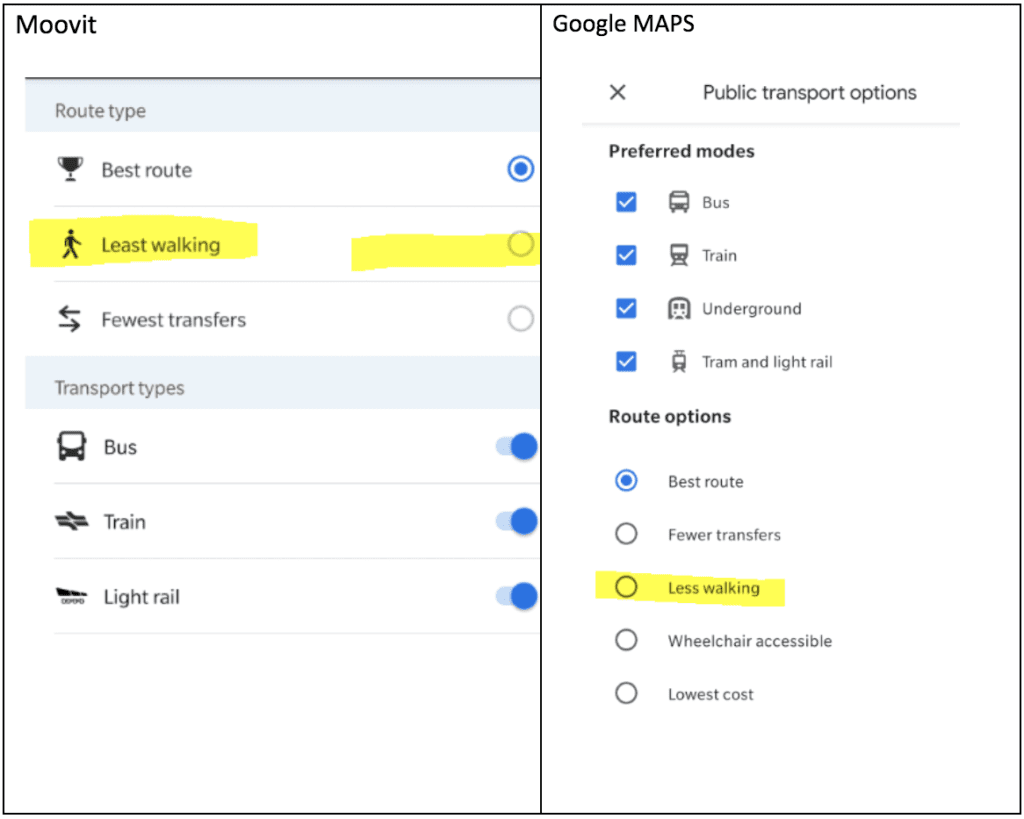Screen dimensions: 1024x819
Task: Disable the Moovit Light rail switch
Action: click(x=517, y=596)
